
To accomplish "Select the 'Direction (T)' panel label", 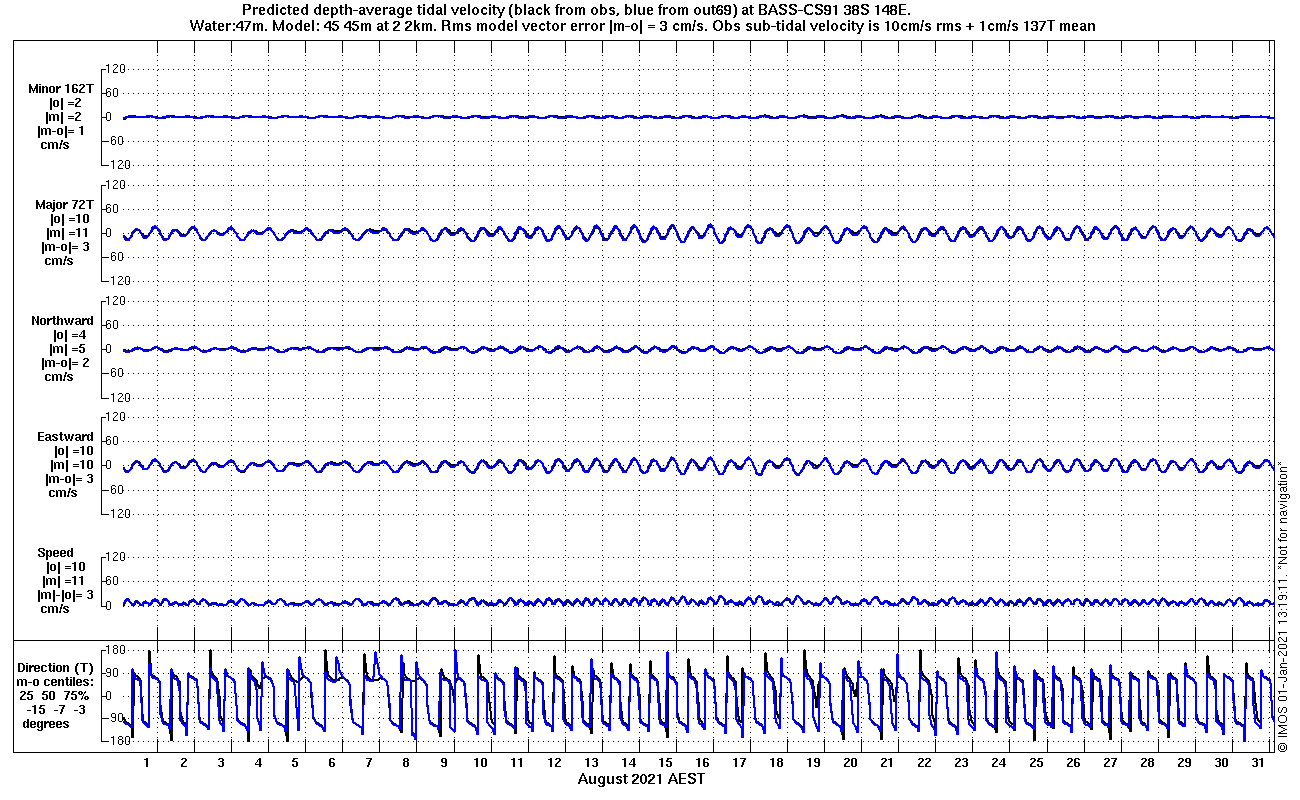I will (x=57, y=668).
